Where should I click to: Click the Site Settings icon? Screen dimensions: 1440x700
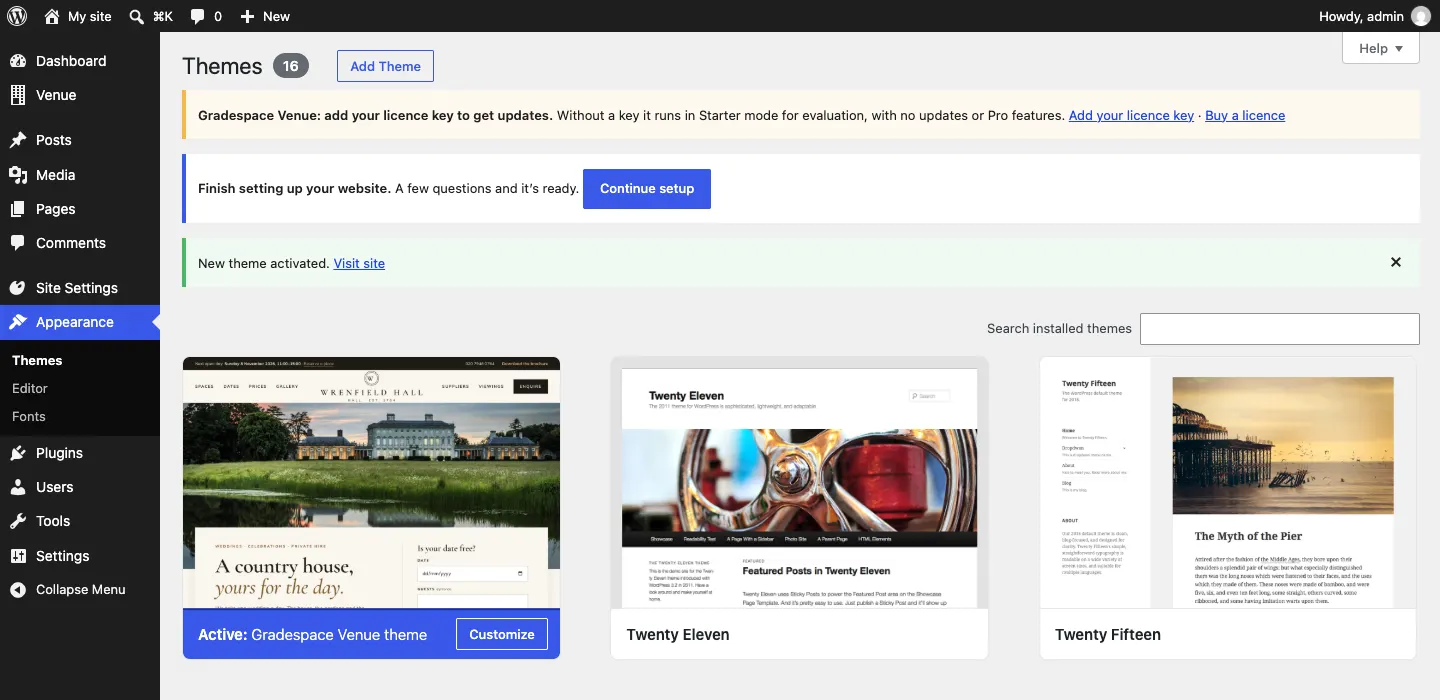(x=18, y=288)
